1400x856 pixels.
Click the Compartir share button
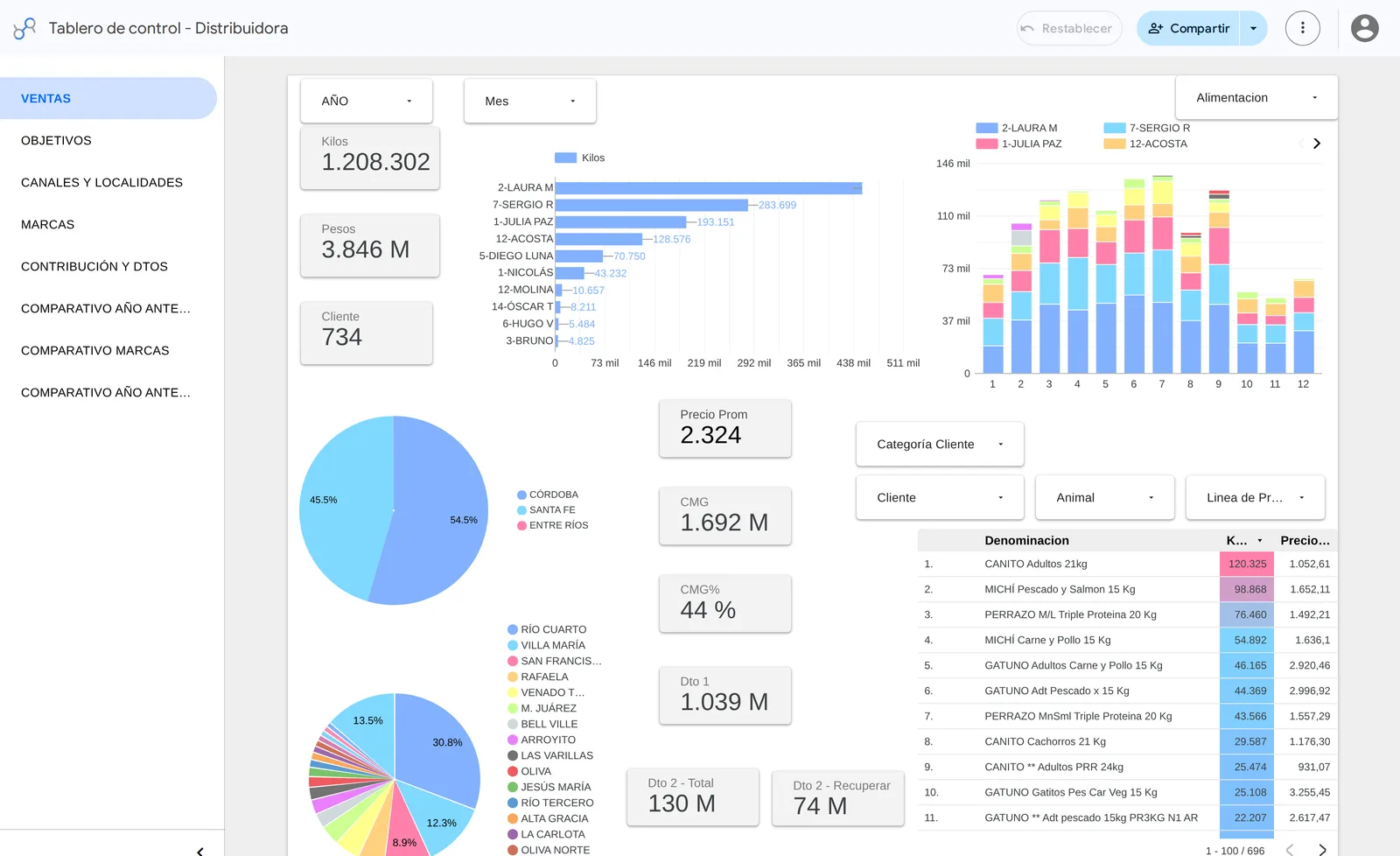[1188, 28]
